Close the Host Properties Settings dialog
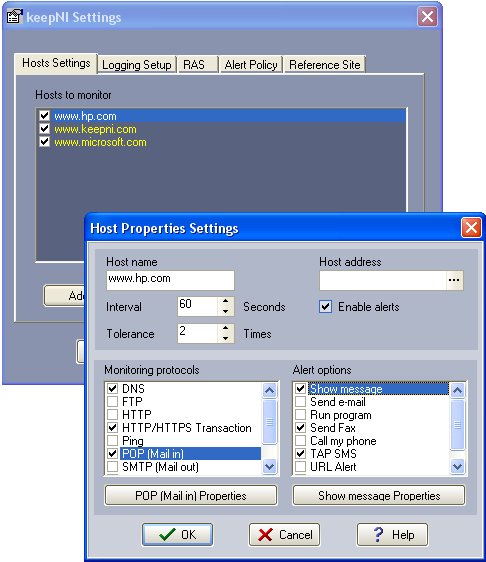This screenshot has width=486, height=562. (471, 227)
